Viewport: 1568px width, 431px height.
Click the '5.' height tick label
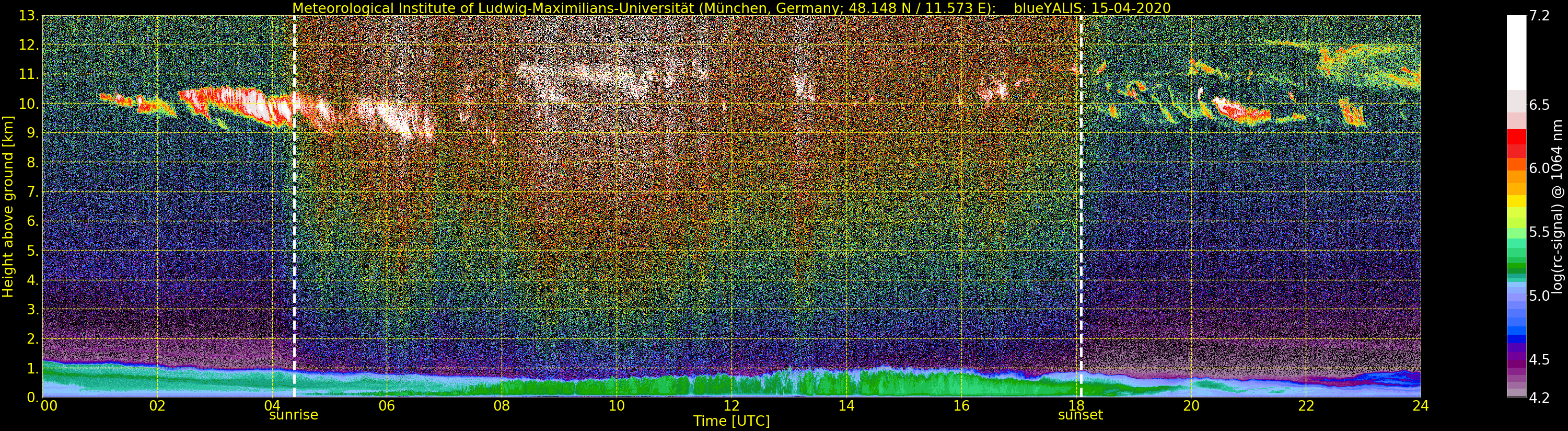tap(33, 251)
